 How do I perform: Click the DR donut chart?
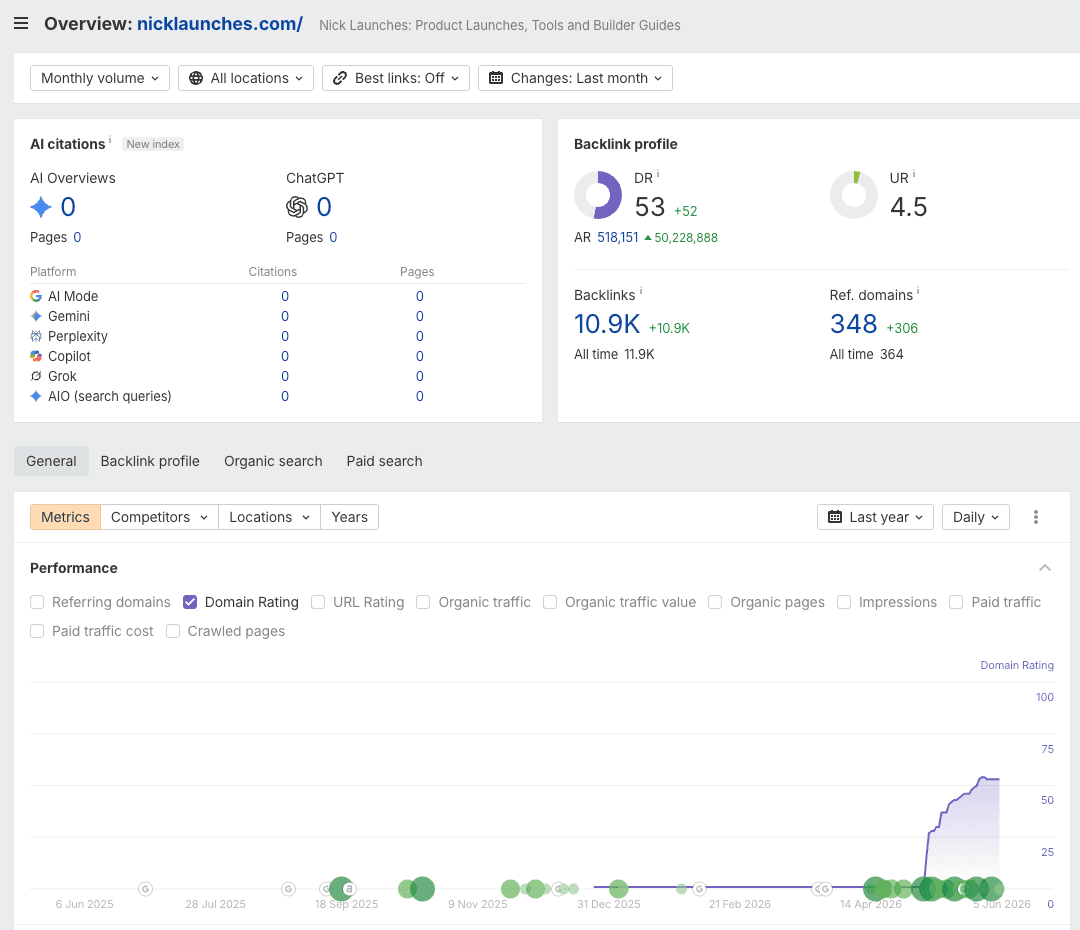(x=598, y=195)
